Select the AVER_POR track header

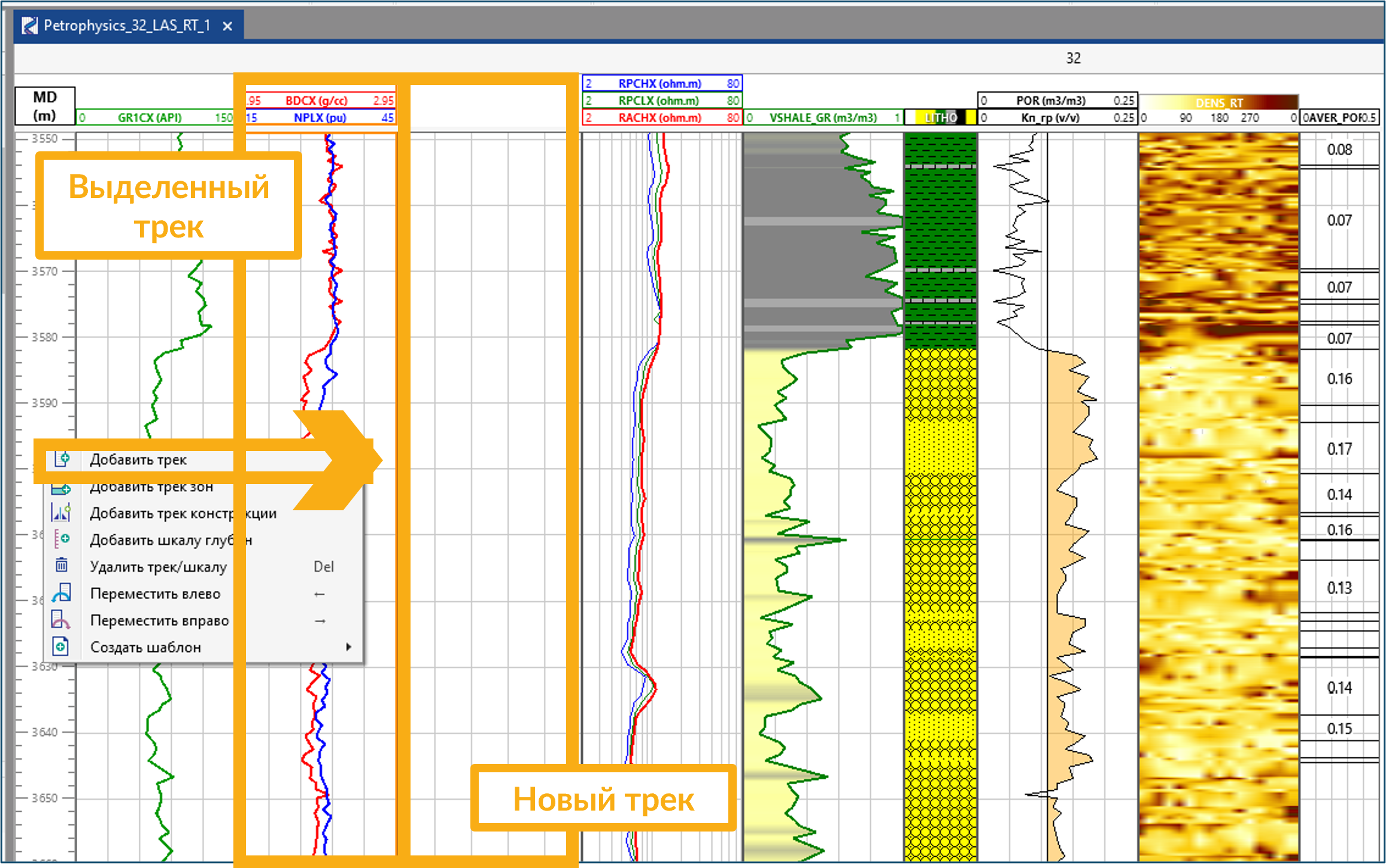tap(1339, 118)
